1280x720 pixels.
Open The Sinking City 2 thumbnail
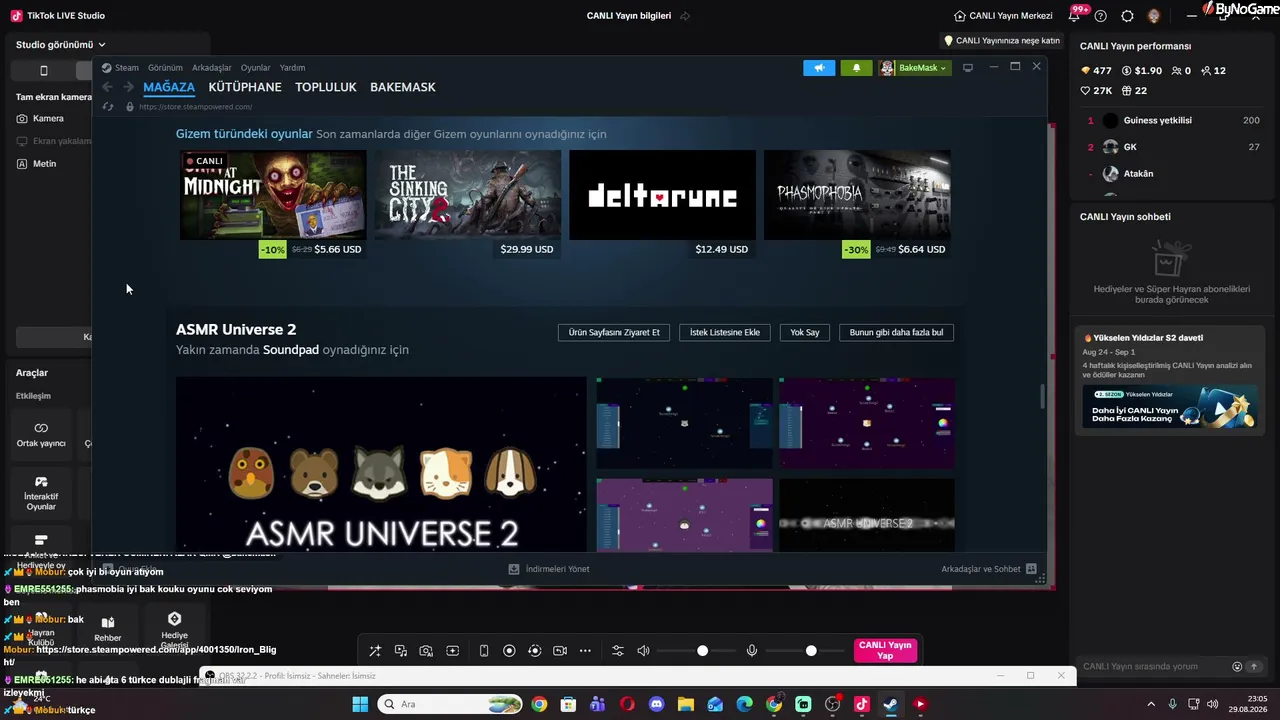pos(468,195)
